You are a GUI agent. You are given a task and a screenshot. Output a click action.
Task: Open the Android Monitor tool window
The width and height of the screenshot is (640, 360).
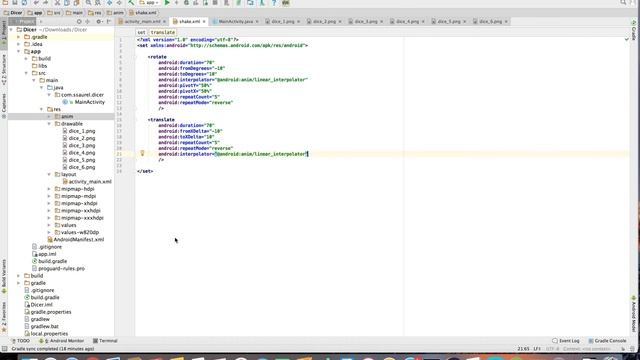pyautogui.click(x=62, y=341)
